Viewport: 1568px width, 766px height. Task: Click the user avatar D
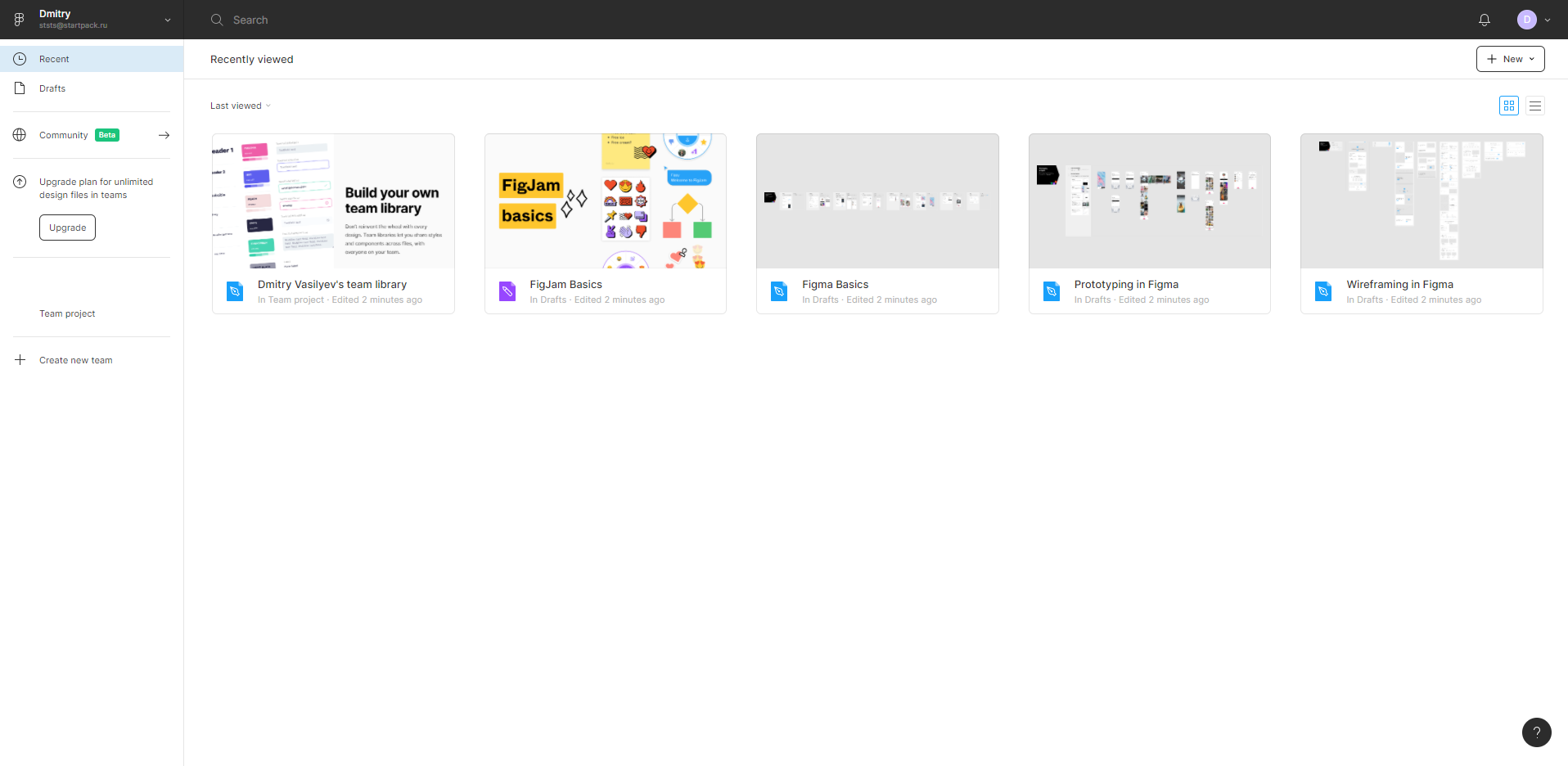point(1526,20)
